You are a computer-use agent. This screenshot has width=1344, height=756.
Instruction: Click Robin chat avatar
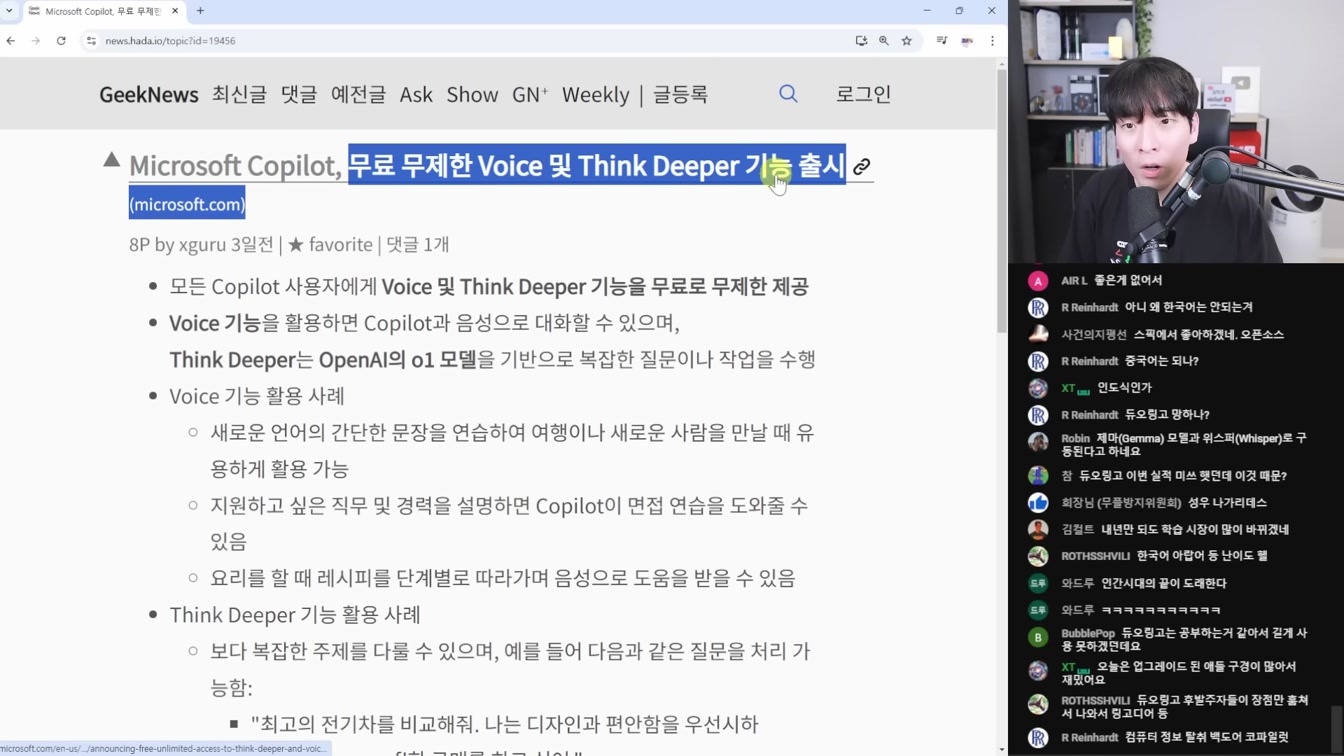point(1038,442)
